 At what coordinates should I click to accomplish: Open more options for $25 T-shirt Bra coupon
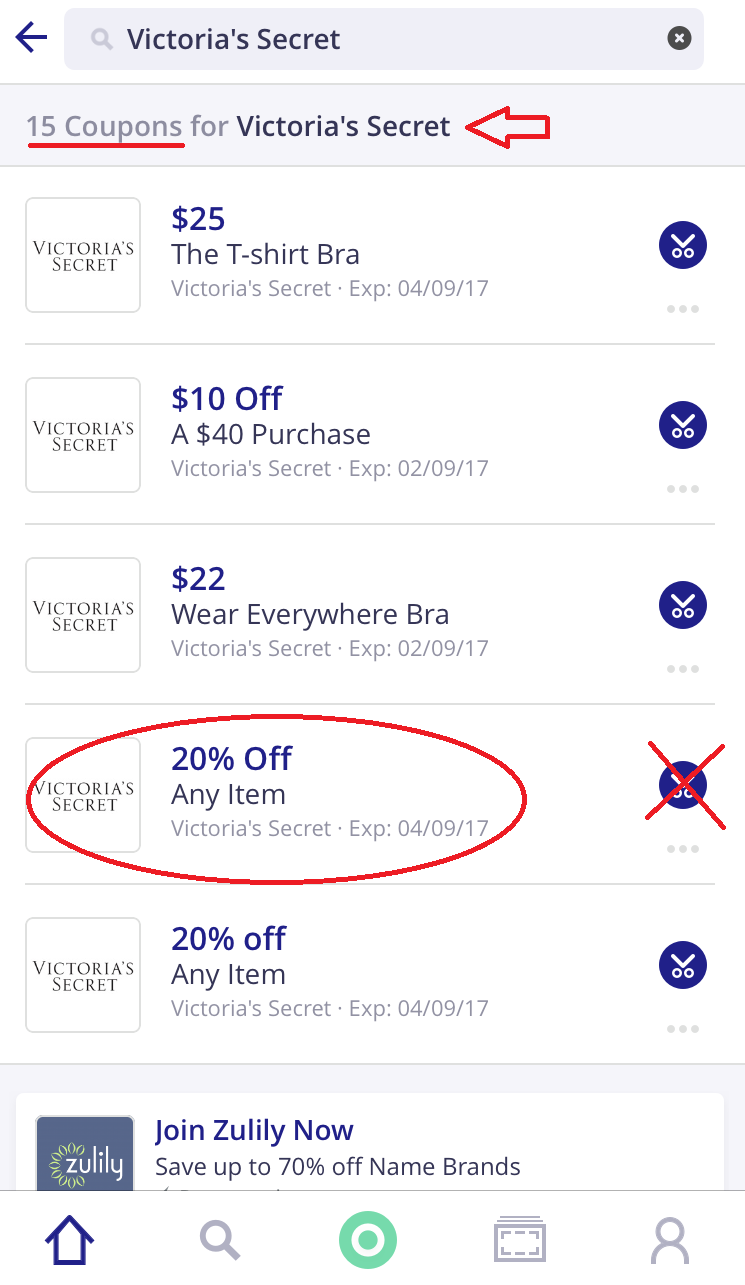(683, 309)
